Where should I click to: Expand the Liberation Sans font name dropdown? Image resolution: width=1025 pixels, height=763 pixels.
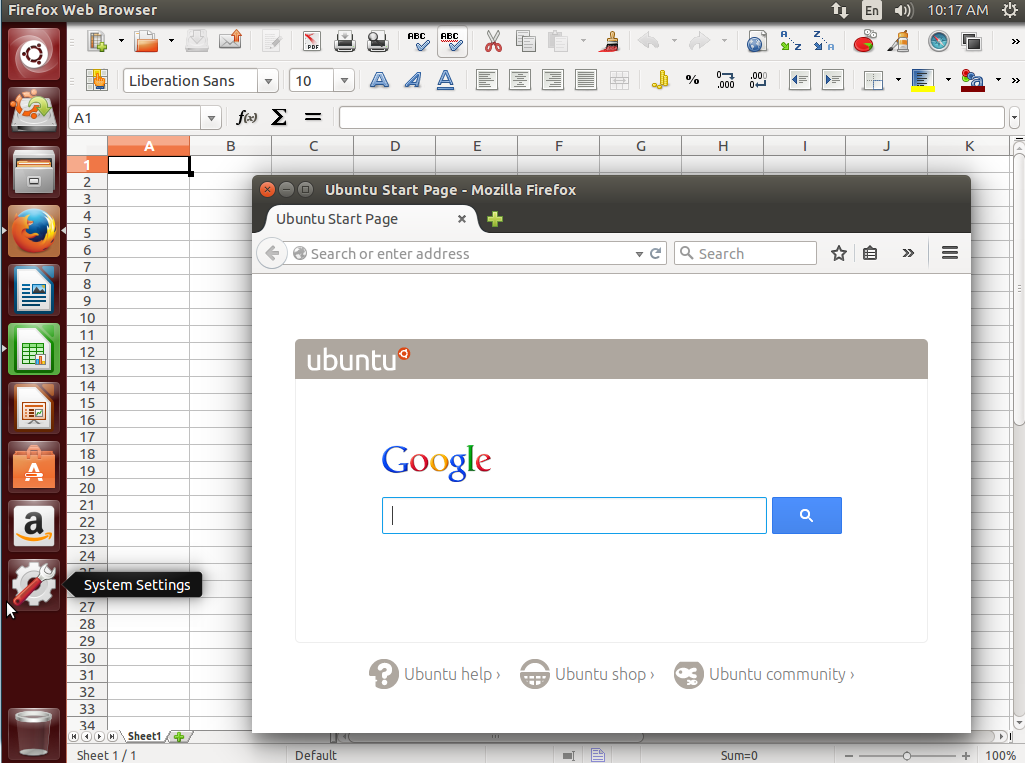click(268, 81)
